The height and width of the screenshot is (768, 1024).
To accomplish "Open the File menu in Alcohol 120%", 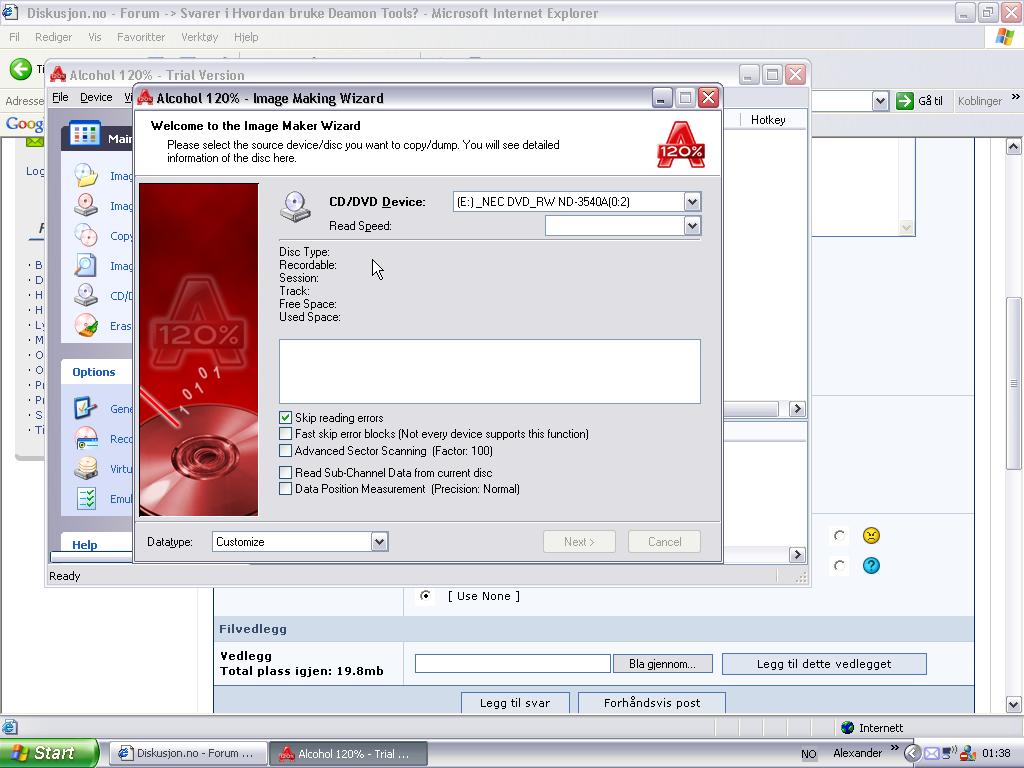I will pos(60,97).
